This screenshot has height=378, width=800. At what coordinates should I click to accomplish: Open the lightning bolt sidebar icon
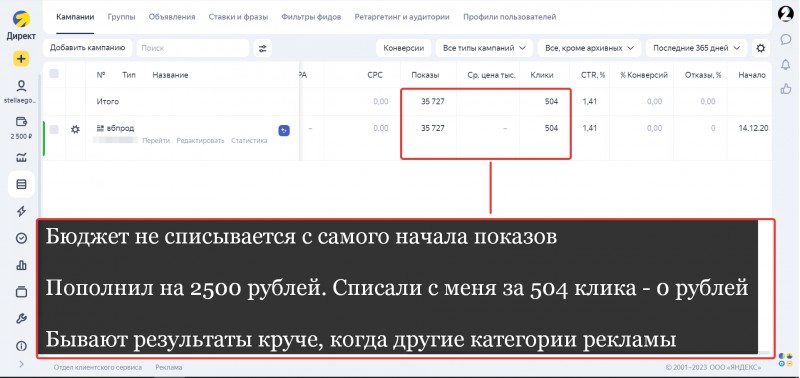21,211
